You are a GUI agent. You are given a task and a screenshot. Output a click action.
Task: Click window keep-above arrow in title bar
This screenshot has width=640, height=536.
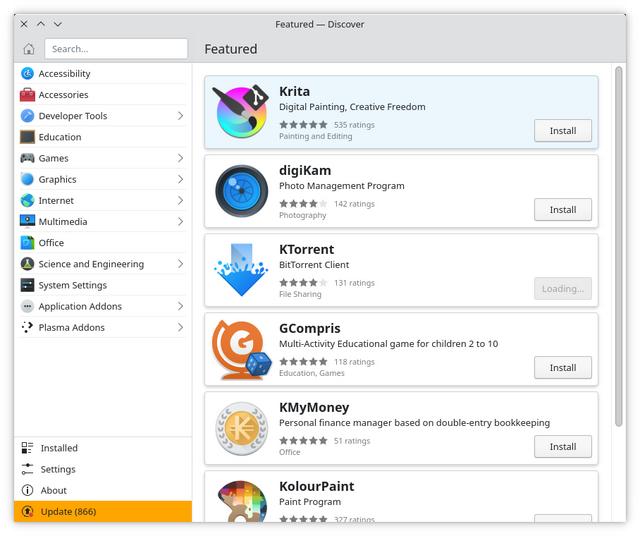41,24
